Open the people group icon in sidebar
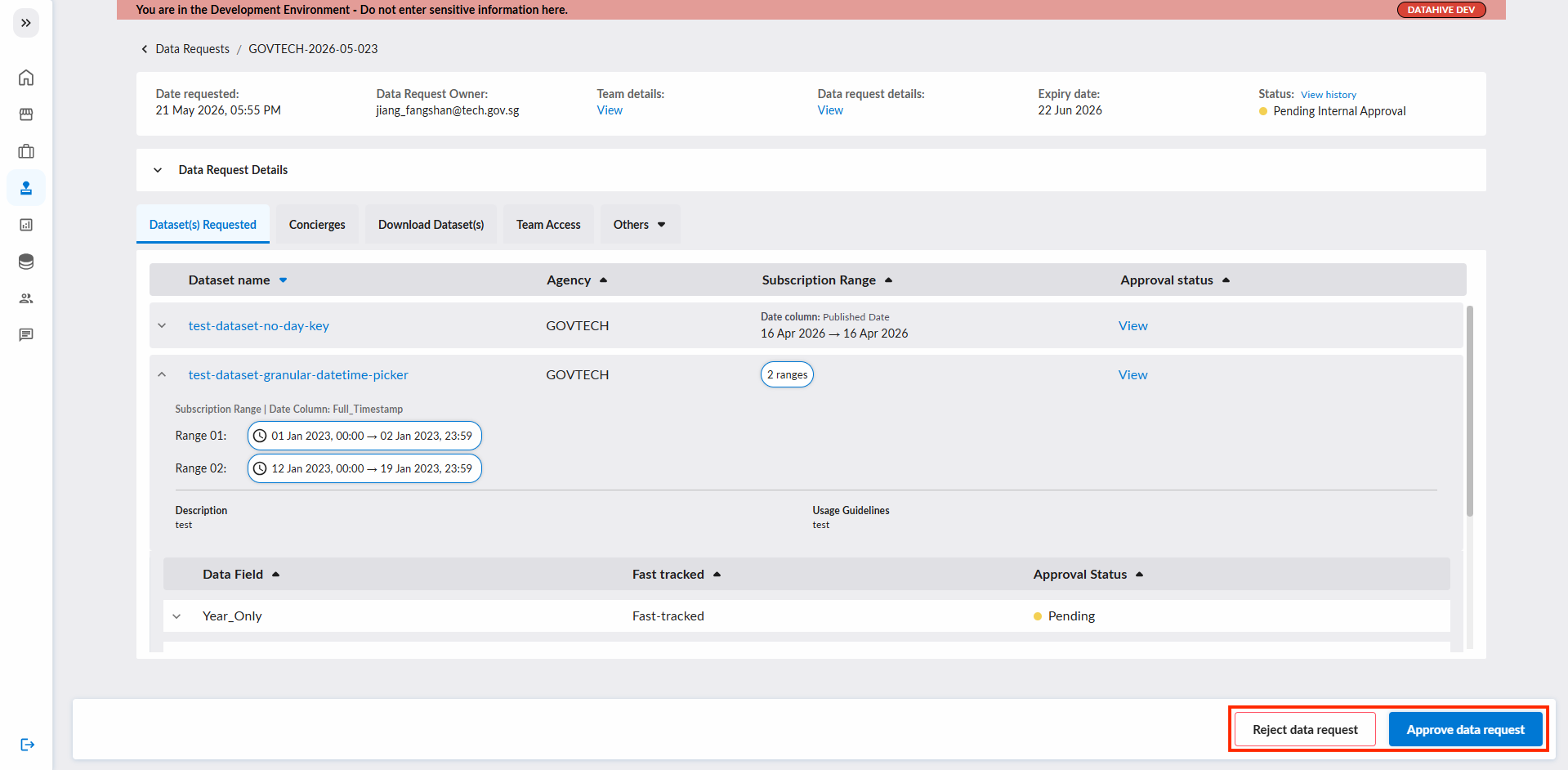 [26, 298]
